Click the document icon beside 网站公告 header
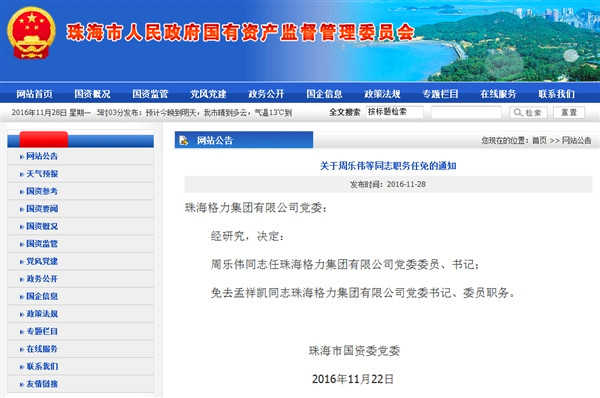600x398 pixels. (184, 140)
